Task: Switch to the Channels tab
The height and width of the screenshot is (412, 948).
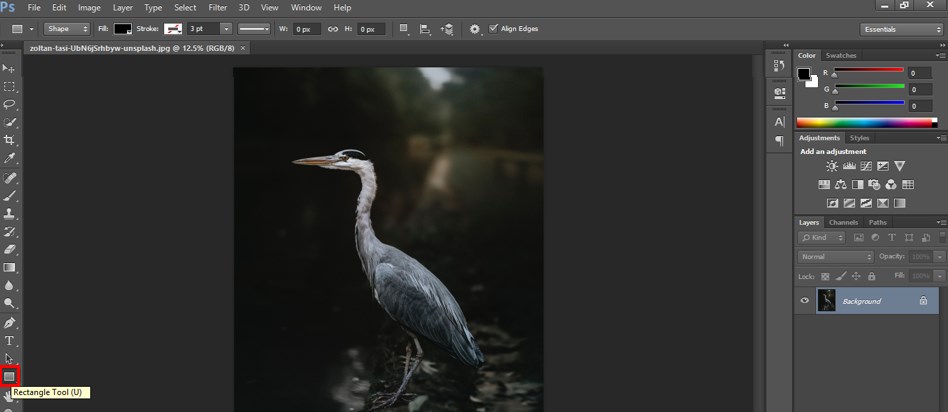Action: pos(843,222)
